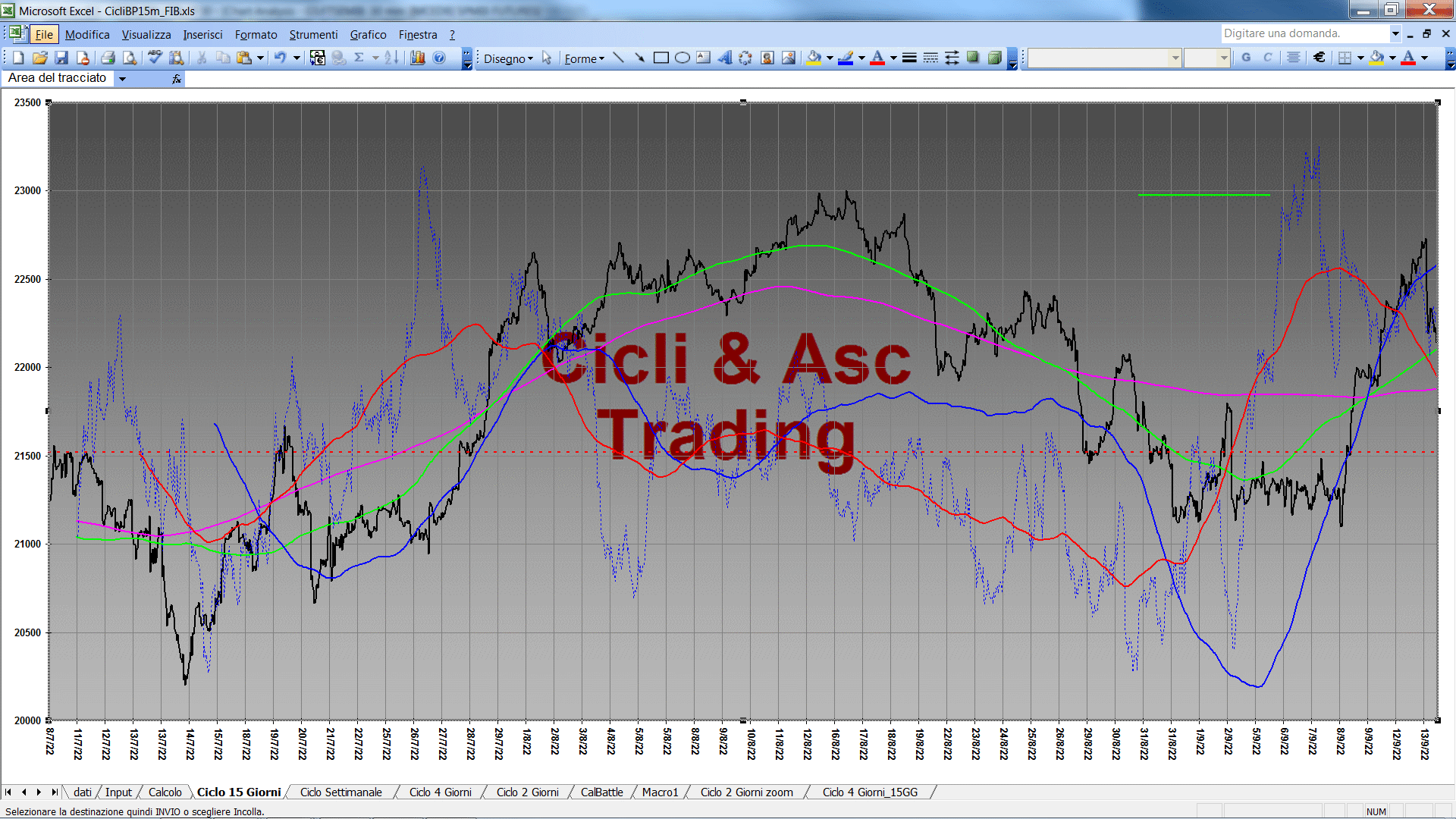Open the Disegno drawing menu
Image resolution: width=1456 pixels, height=819 pixels.
508,58
